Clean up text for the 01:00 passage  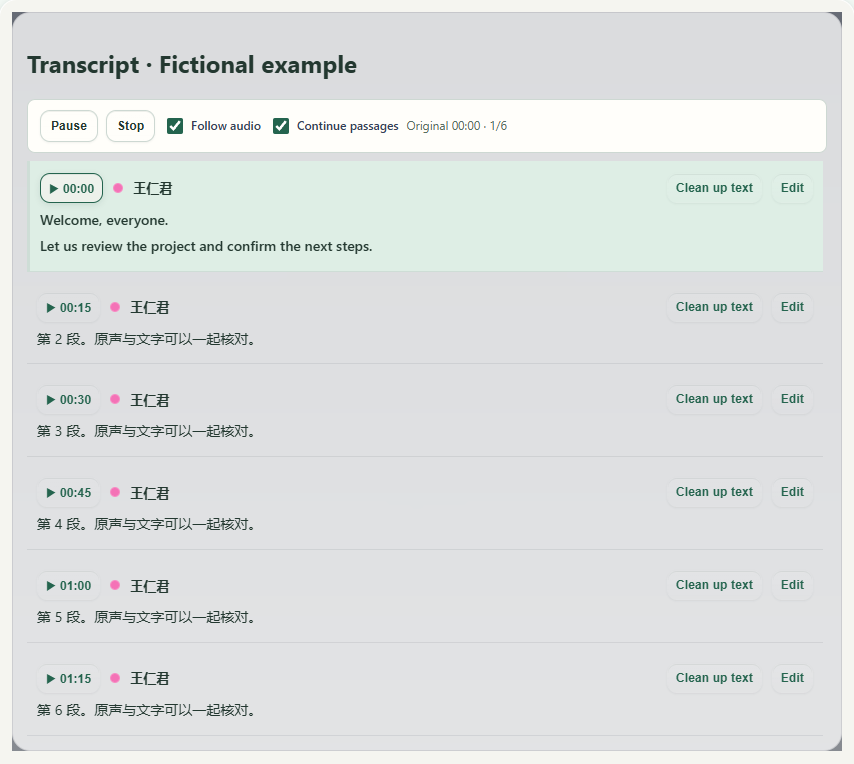tap(714, 586)
